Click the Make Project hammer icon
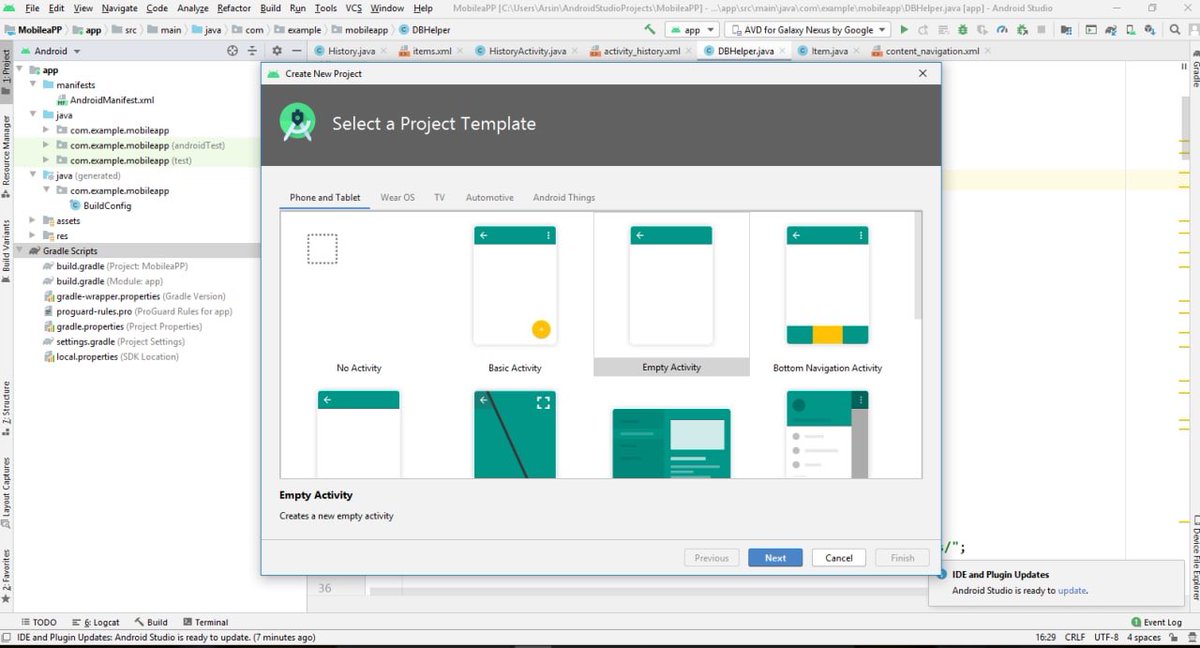1200x648 pixels. click(x=650, y=30)
